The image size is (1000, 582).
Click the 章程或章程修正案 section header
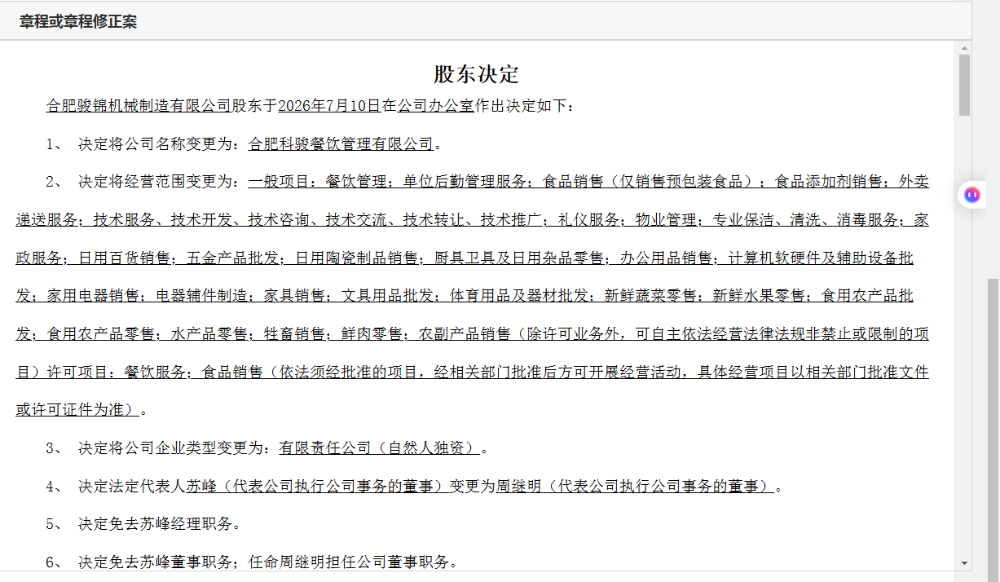[78, 22]
